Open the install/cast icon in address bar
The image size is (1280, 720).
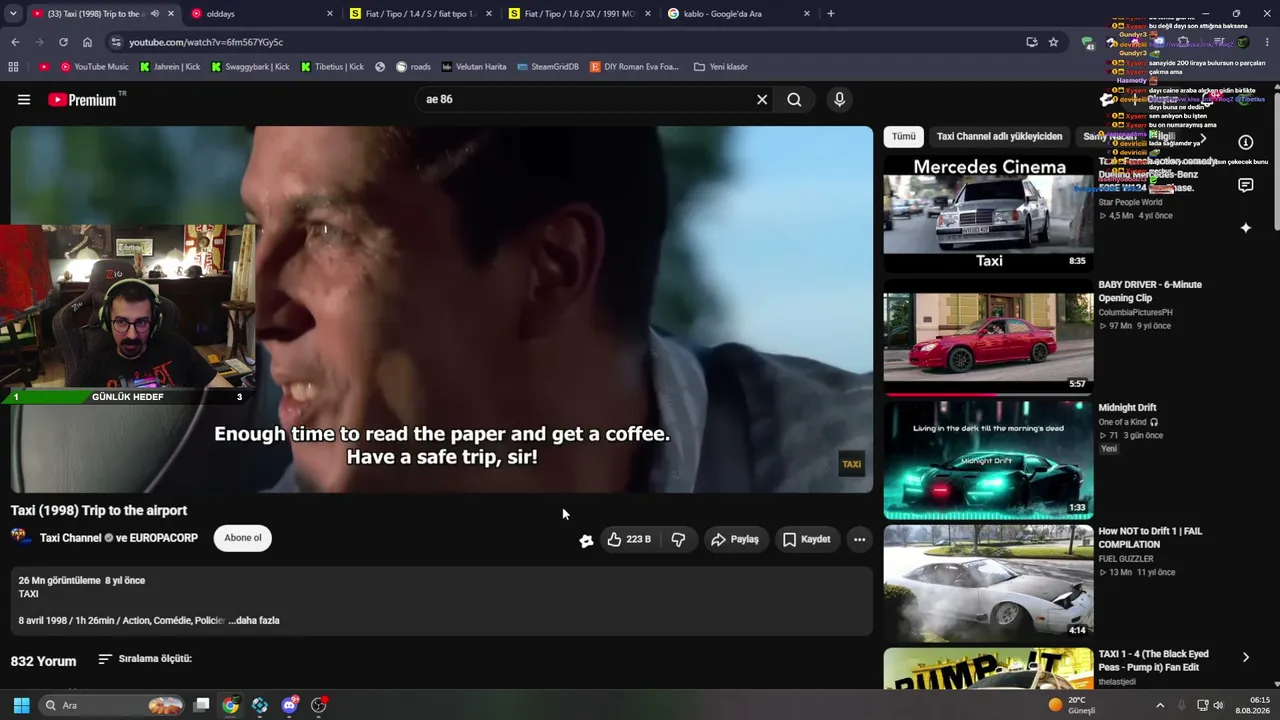tap(1031, 42)
